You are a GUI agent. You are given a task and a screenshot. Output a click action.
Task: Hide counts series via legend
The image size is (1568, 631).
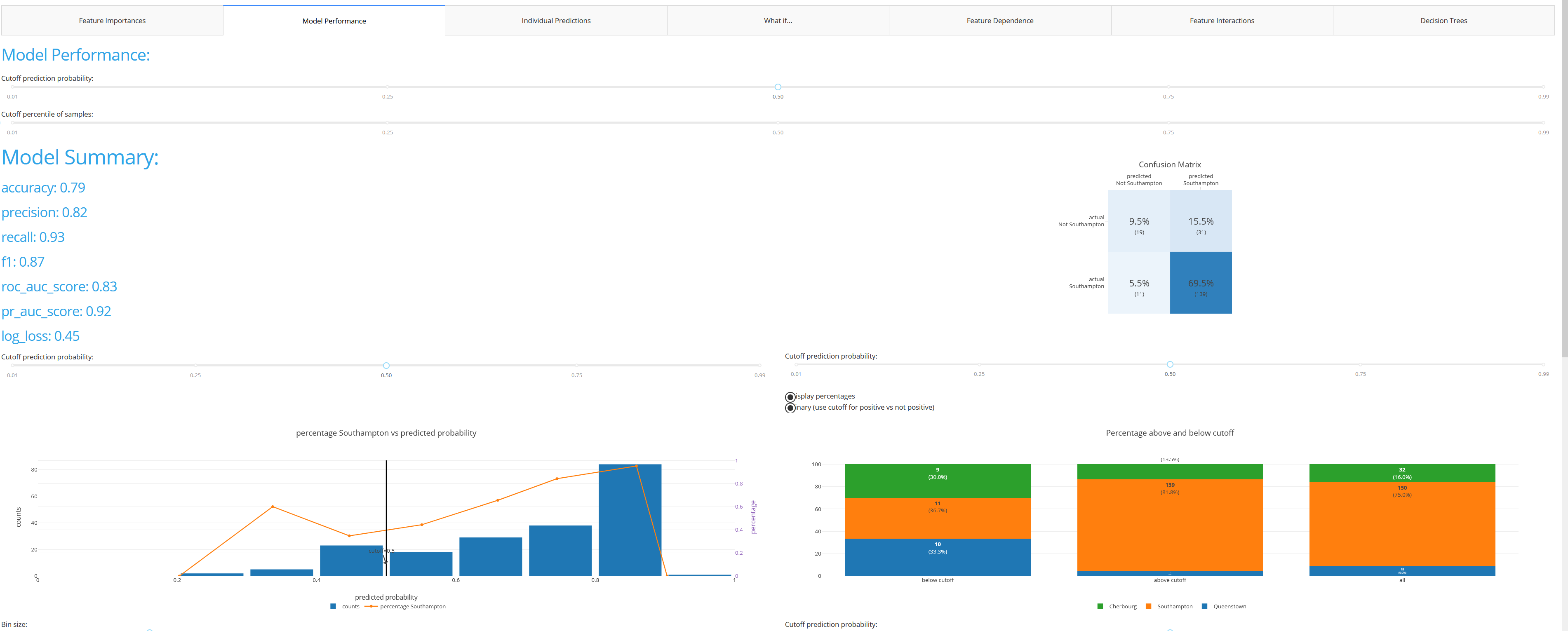tap(350, 607)
